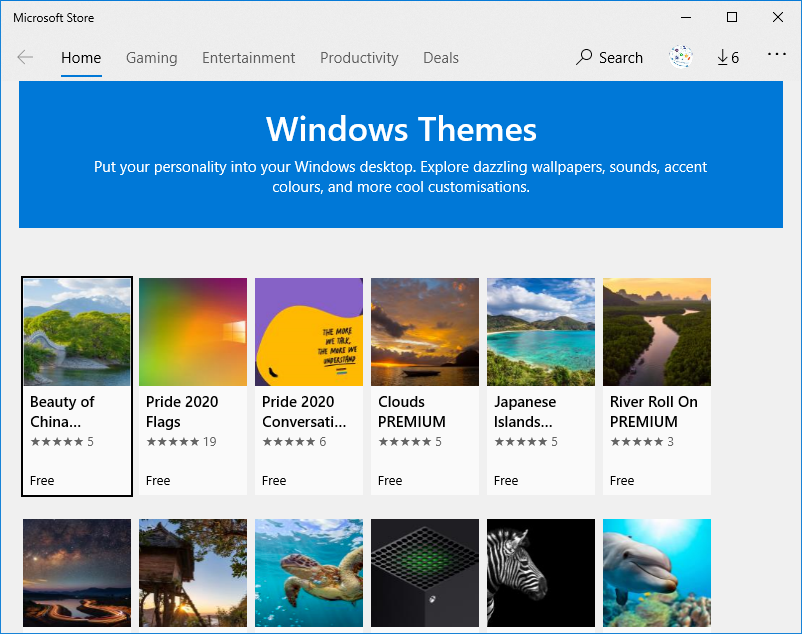Open River Roll On PREMIUM thumbnail
This screenshot has height=634, width=802.
click(x=657, y=332)
